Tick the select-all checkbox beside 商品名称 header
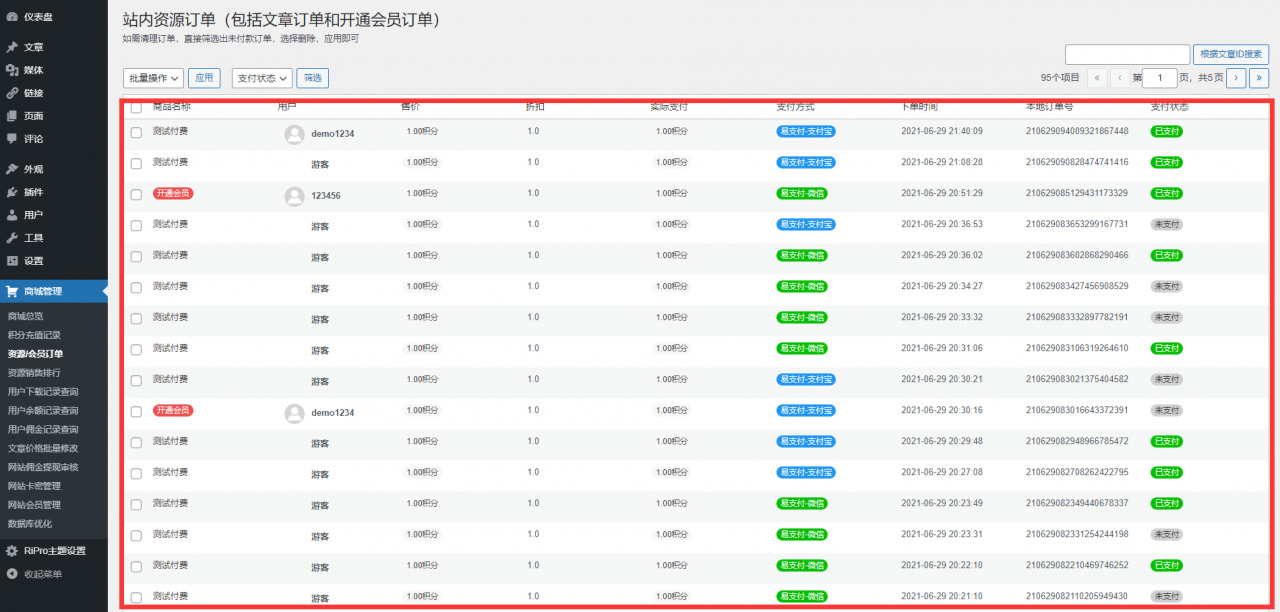Viewport: 1280px width, 612px height. (136, 107)
